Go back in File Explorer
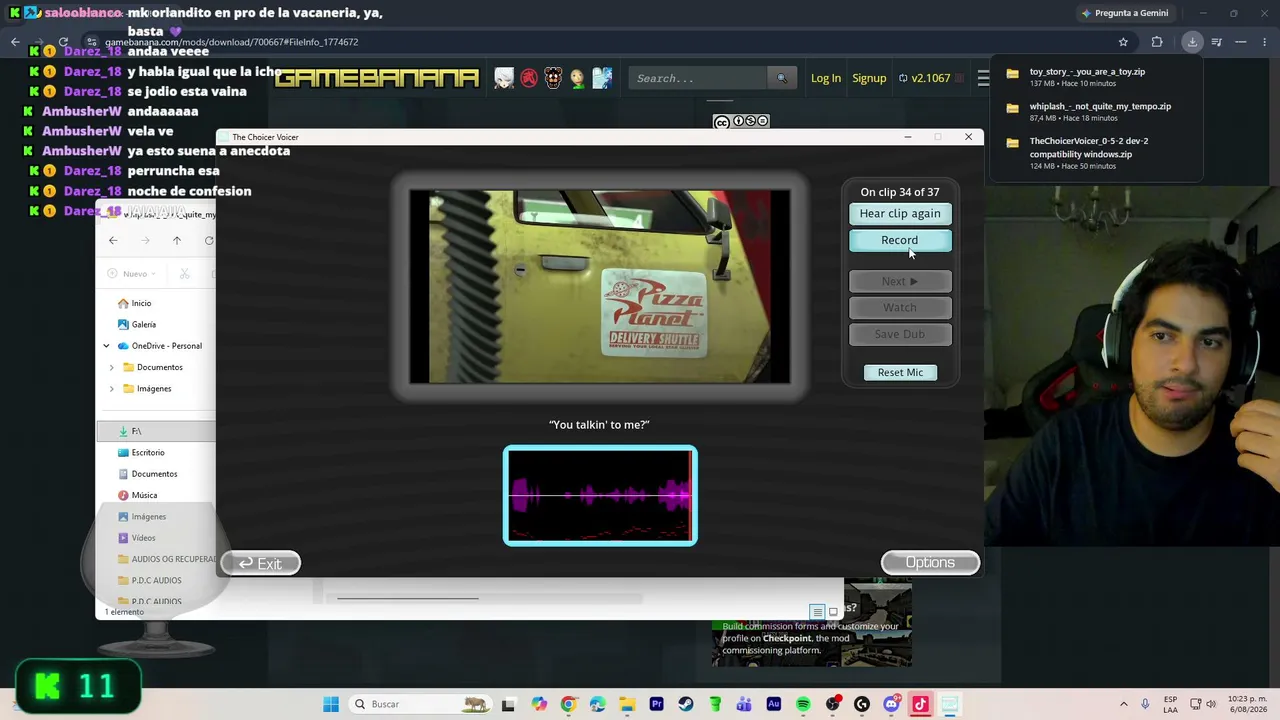Viewport: 1280px width, 720px height. point(113,240)
